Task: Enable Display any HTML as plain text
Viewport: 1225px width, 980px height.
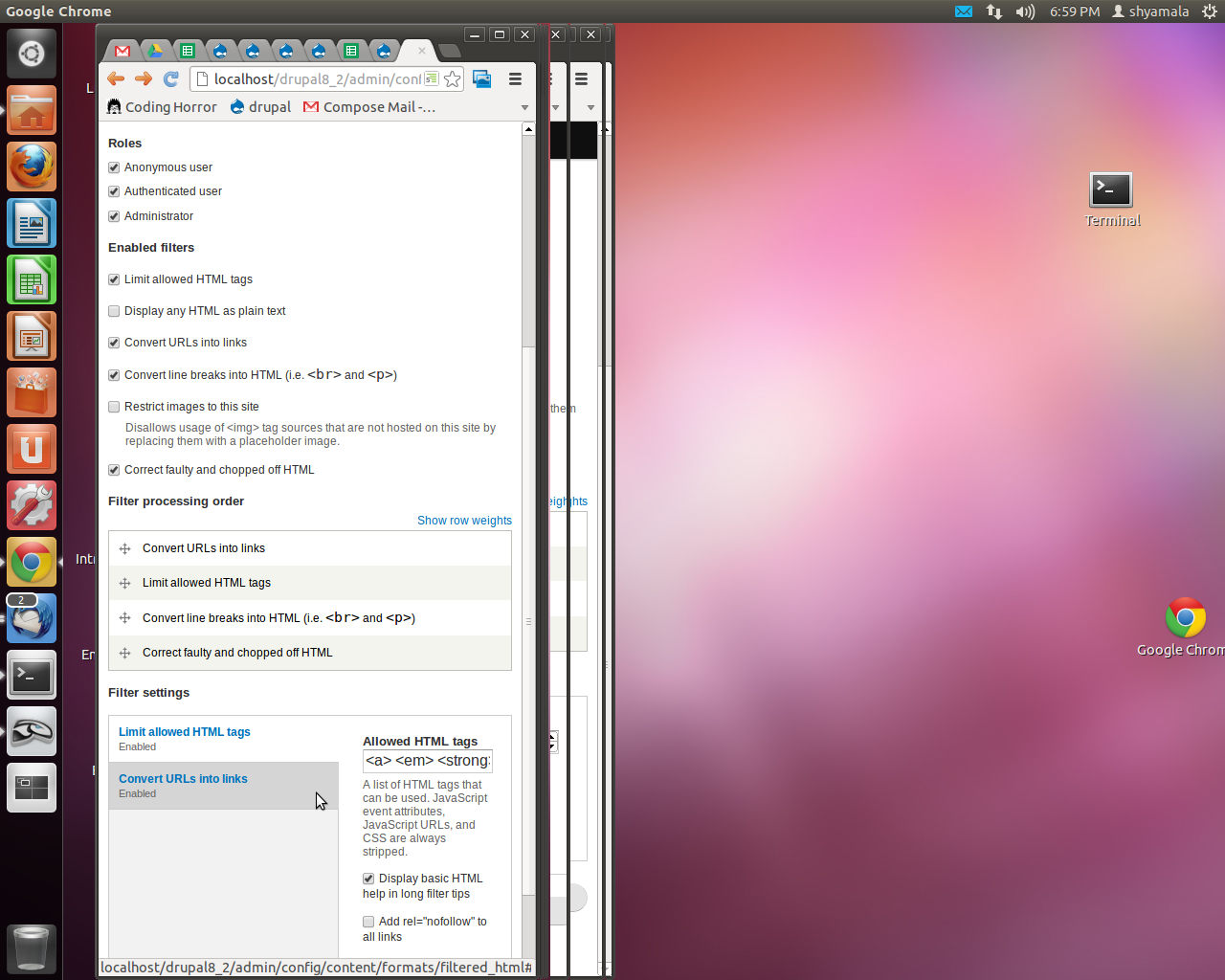Action: pyautogui.click(x=114, y=311)
